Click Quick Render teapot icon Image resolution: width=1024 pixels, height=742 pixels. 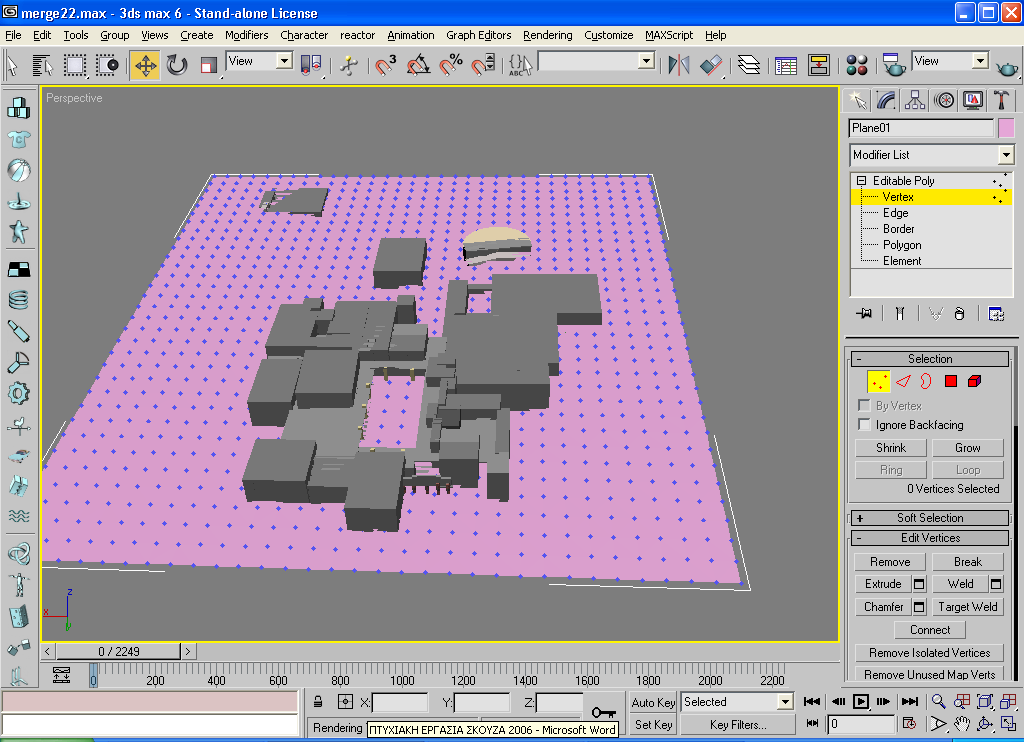[x=1008, y=67]
